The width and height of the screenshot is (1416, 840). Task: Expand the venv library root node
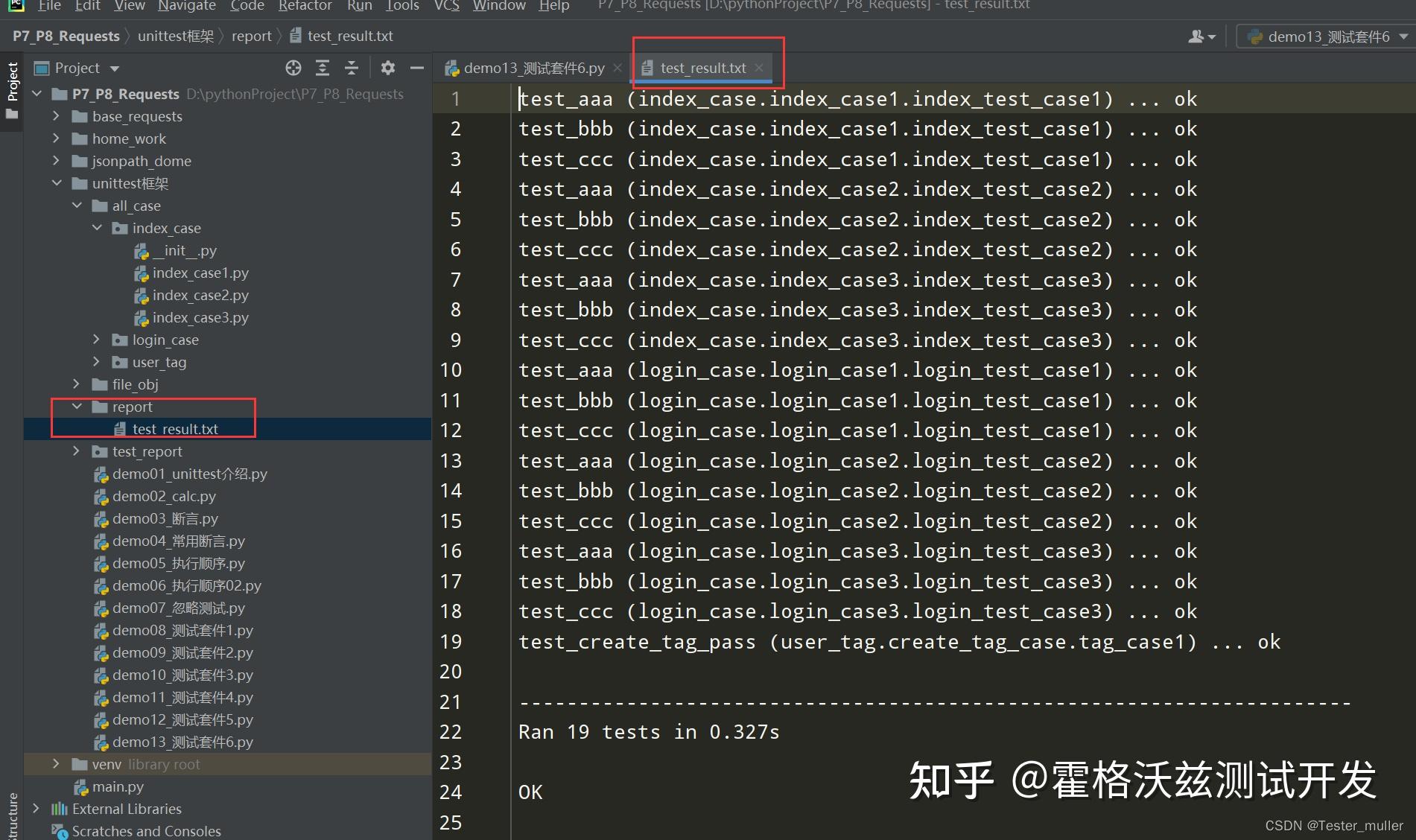click(x=56, y=764)
